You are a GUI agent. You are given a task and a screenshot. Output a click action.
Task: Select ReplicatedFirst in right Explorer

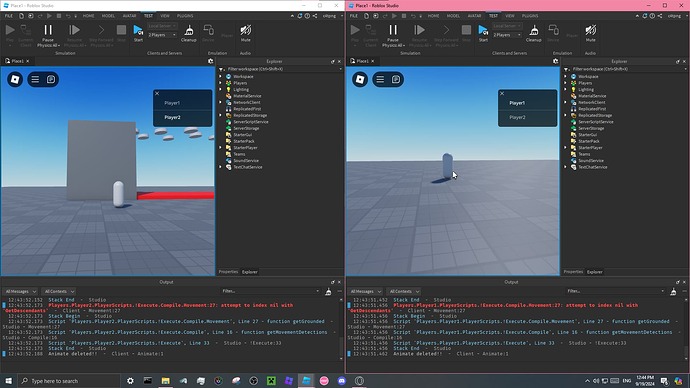[x=592, y=109]
